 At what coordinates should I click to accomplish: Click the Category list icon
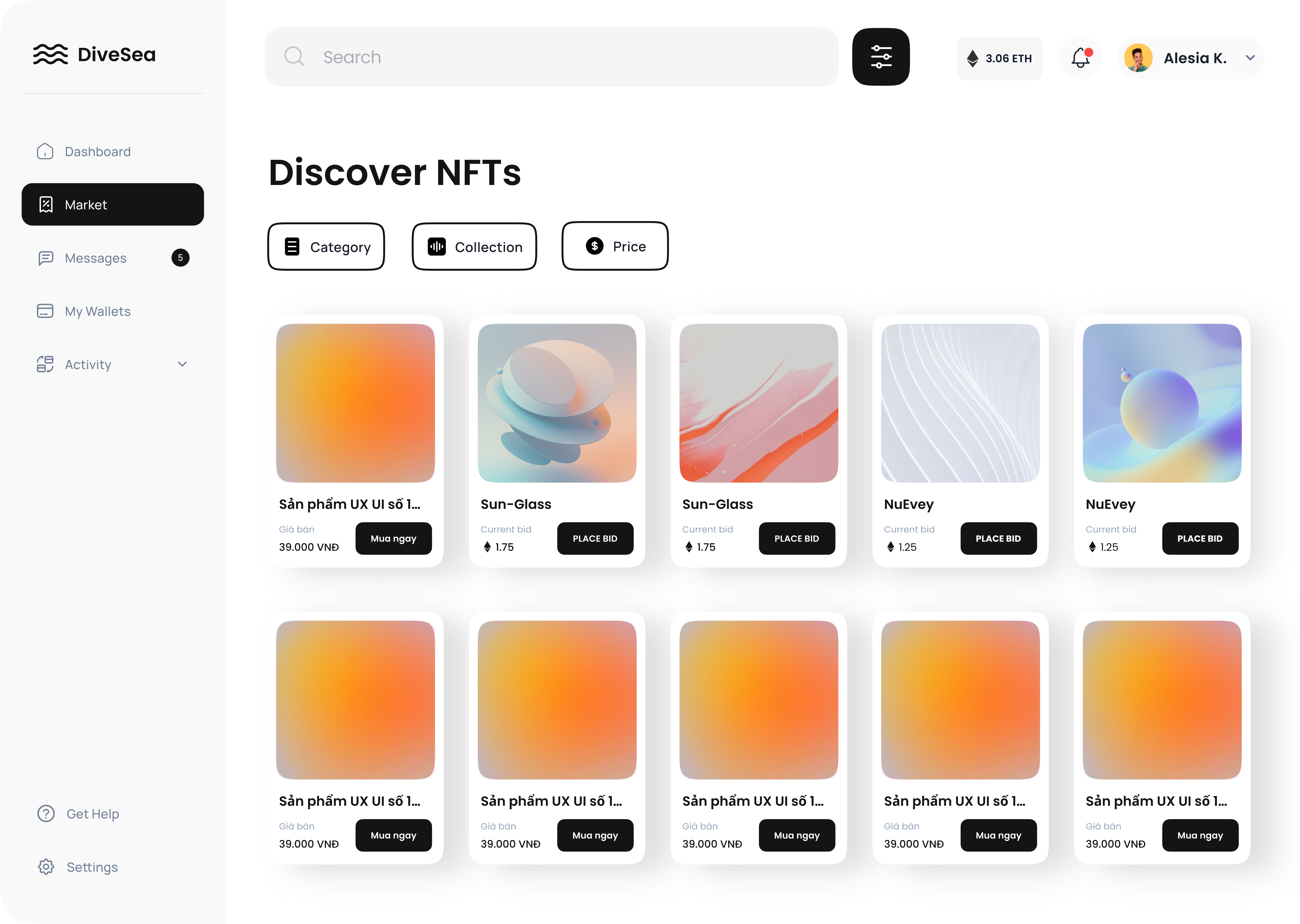(292, 246)
